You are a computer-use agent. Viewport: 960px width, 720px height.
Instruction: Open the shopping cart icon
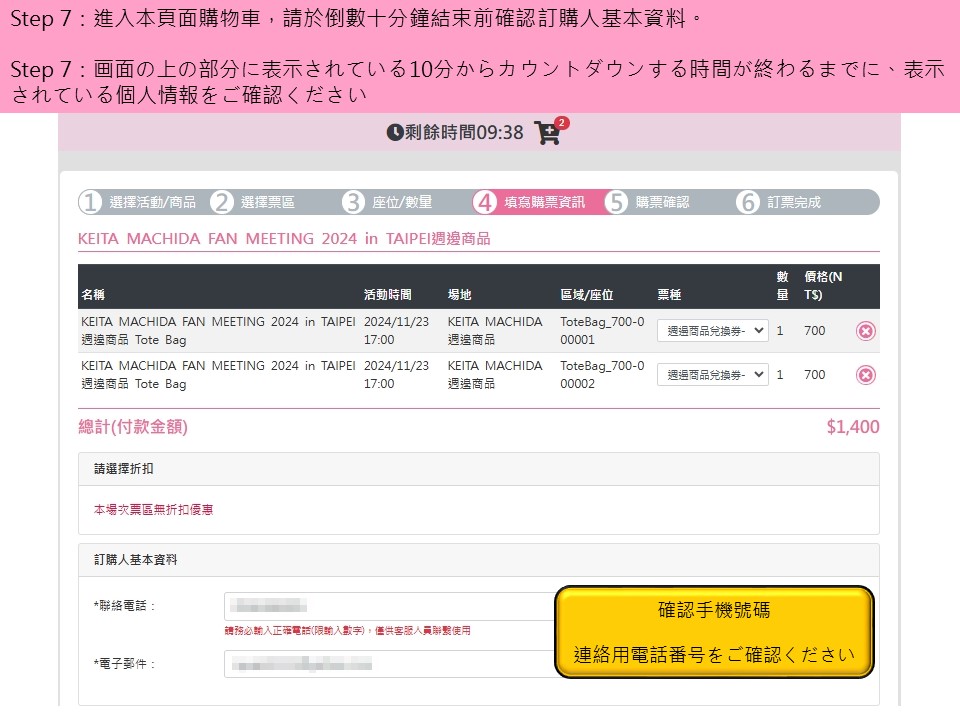546,133
